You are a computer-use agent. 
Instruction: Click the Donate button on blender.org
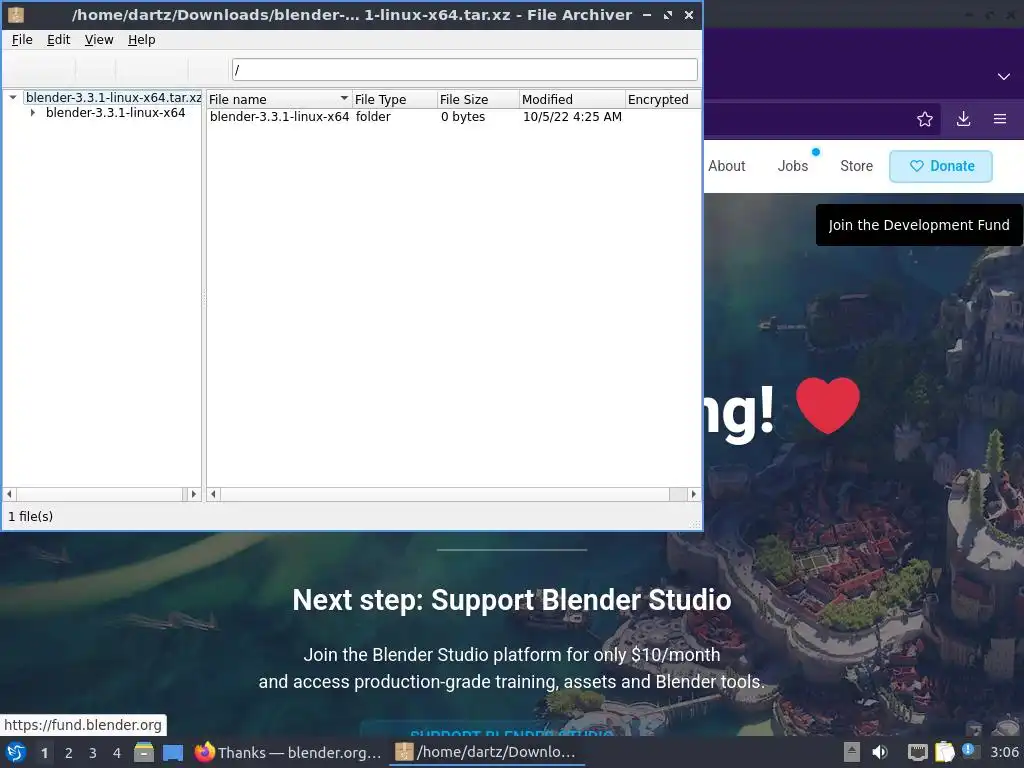pos(941,166)
